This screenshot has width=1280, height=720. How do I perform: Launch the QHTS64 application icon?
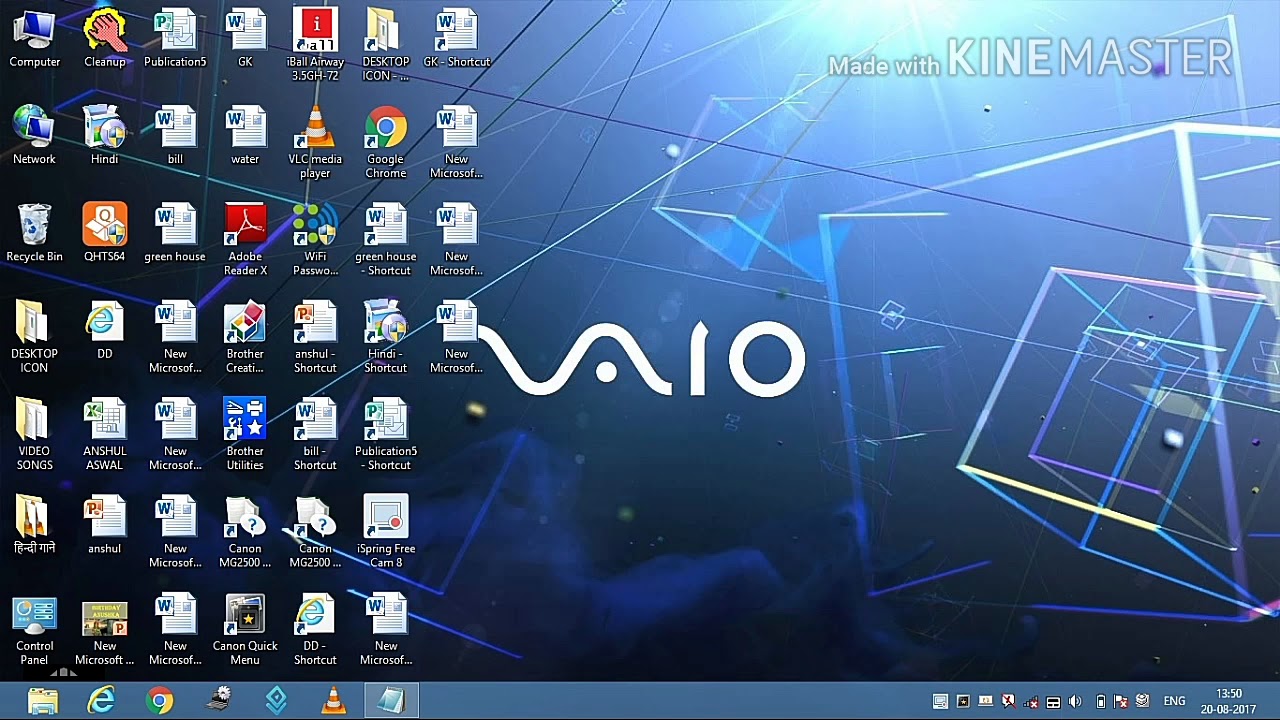[x=104, y=233]
